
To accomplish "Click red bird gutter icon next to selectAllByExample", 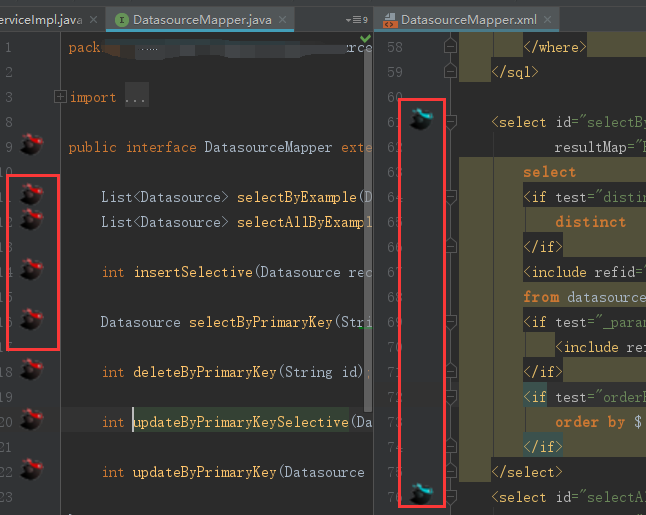I will click(32, 219).
